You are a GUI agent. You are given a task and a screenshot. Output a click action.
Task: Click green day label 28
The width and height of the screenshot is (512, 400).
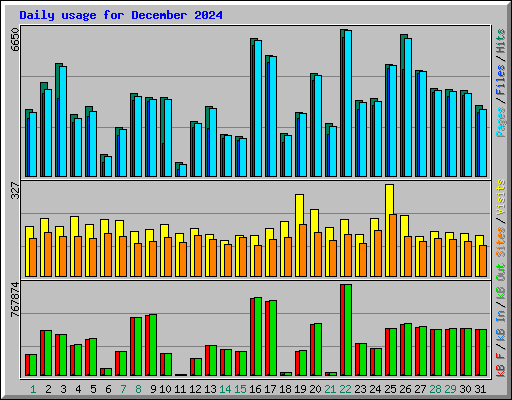click(435, 389)
